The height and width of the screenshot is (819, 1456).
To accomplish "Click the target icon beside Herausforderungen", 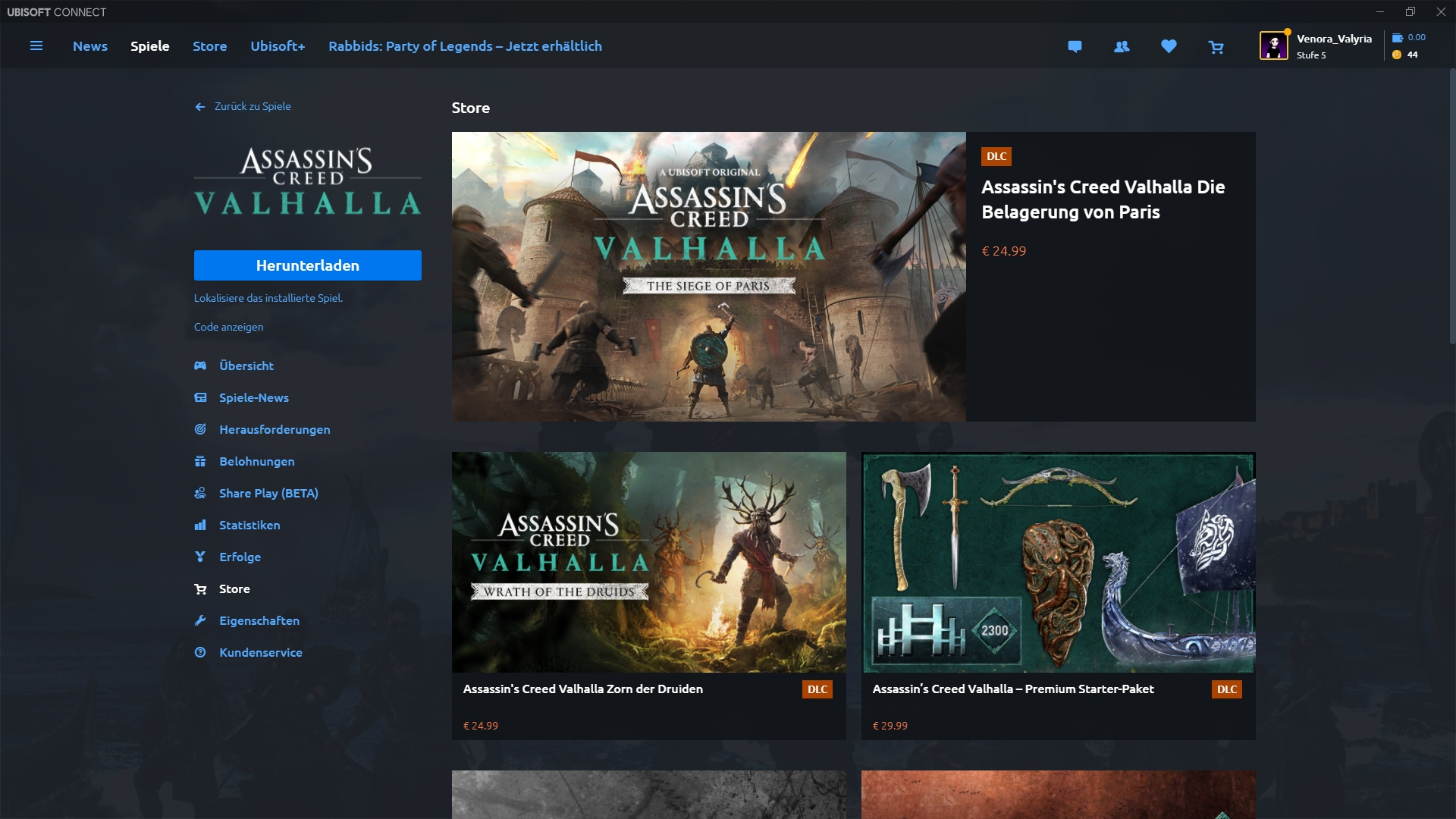I will 200,429.
